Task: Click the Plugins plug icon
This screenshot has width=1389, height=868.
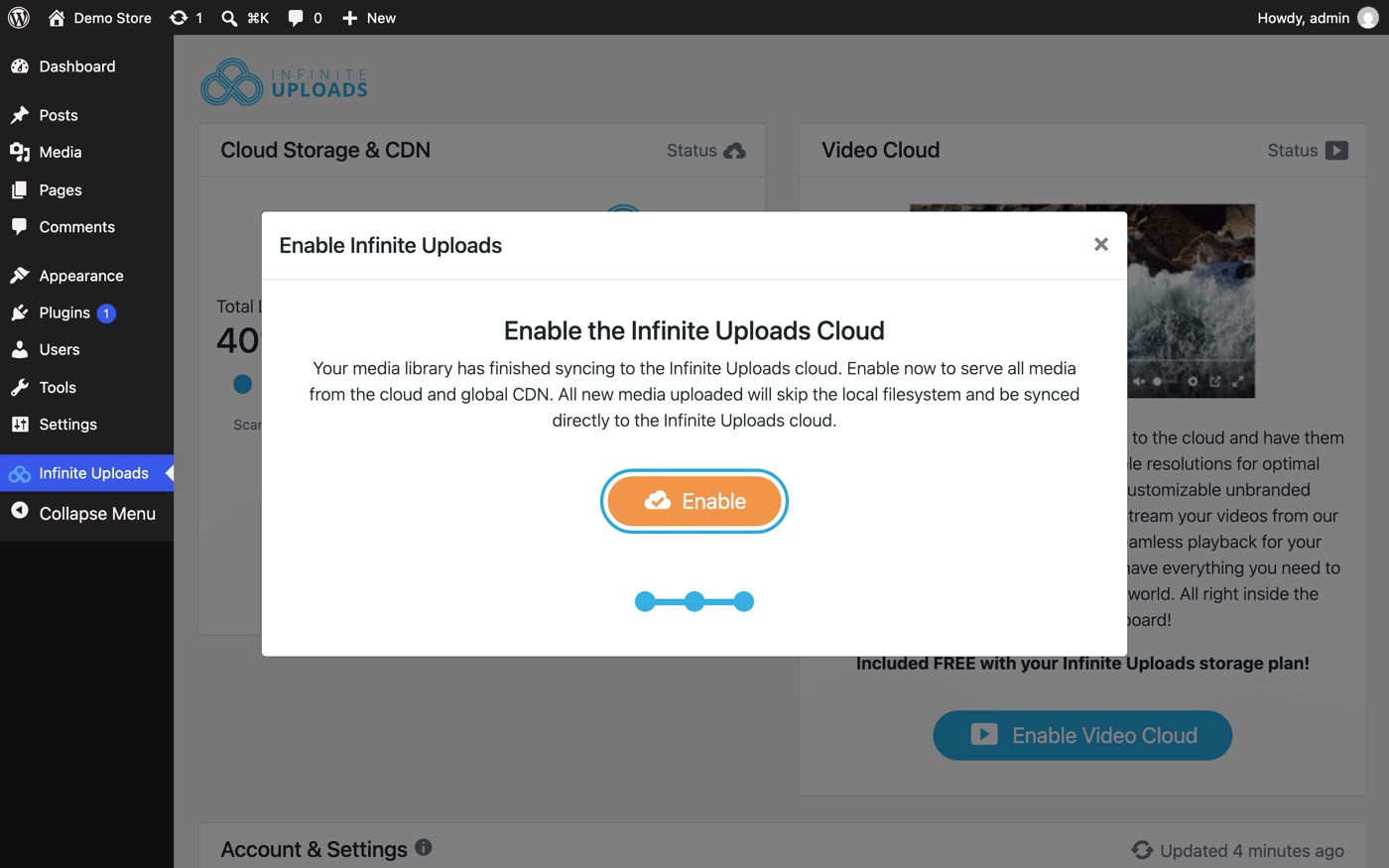Action: tap(20, 312)
